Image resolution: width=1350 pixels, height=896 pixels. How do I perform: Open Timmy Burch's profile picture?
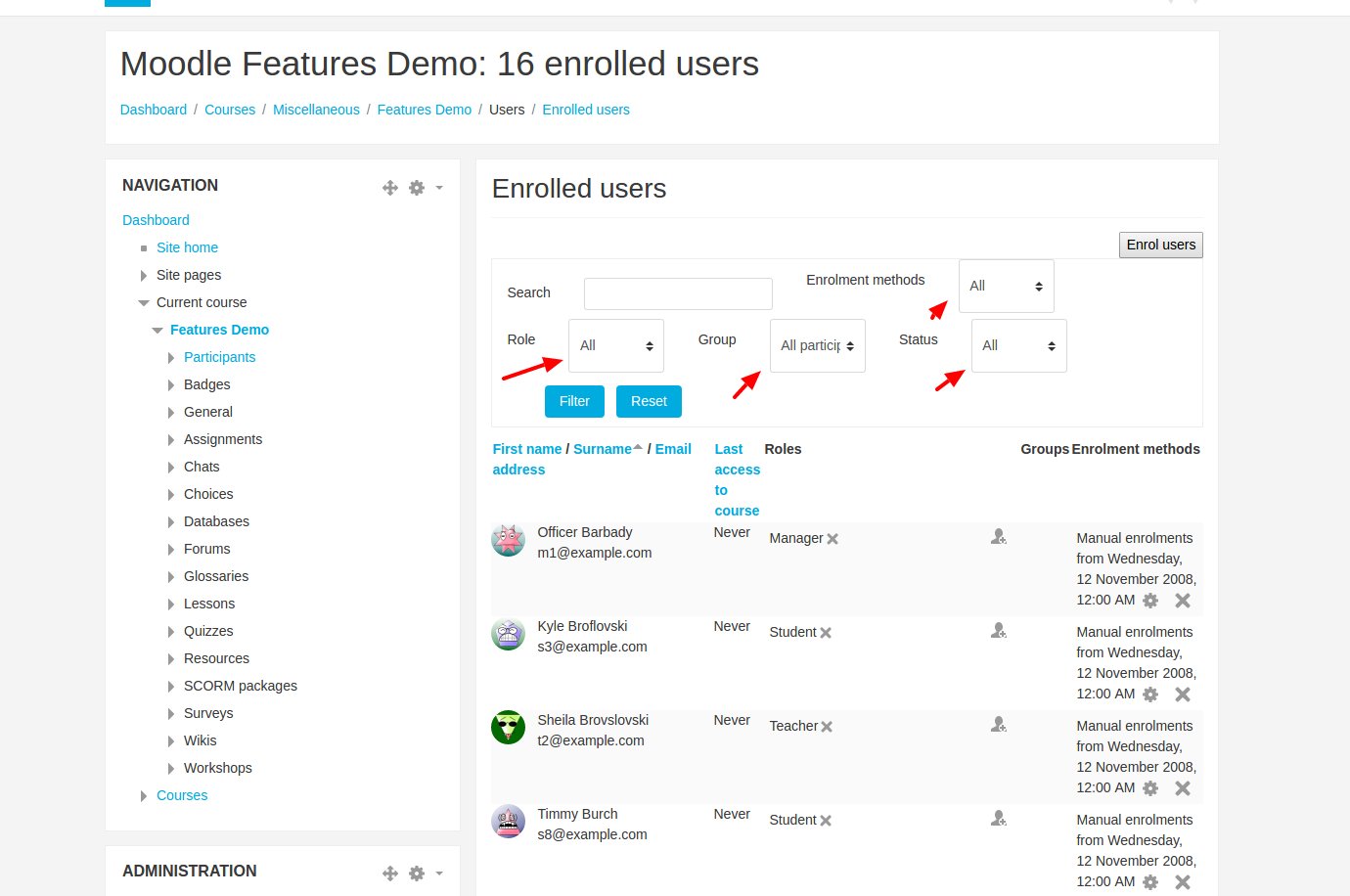pyautogui.click(x=508, y=822)
